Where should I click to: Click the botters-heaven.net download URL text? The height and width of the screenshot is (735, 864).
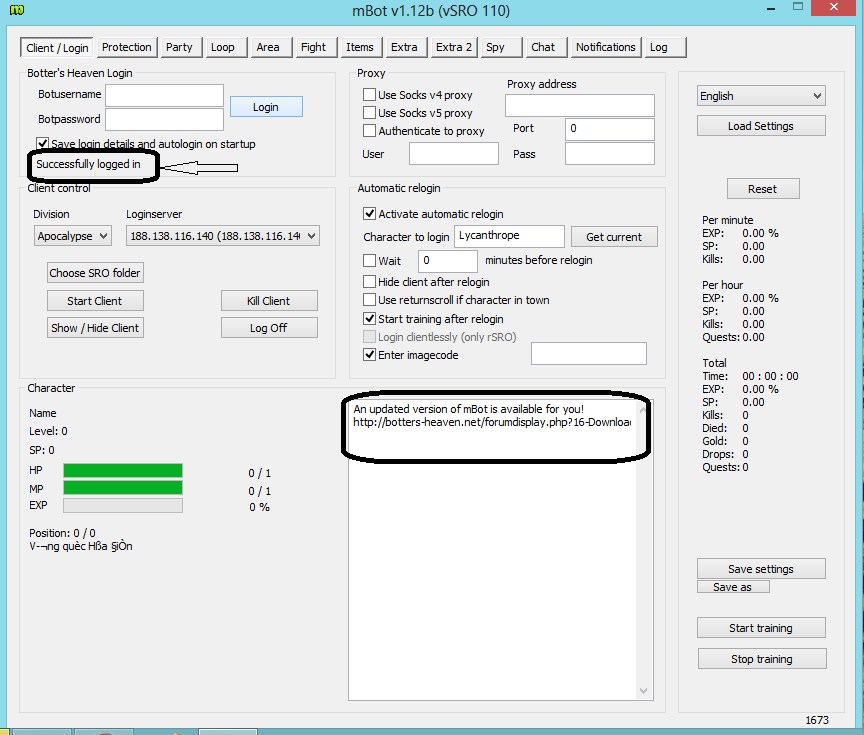(492, 423)
